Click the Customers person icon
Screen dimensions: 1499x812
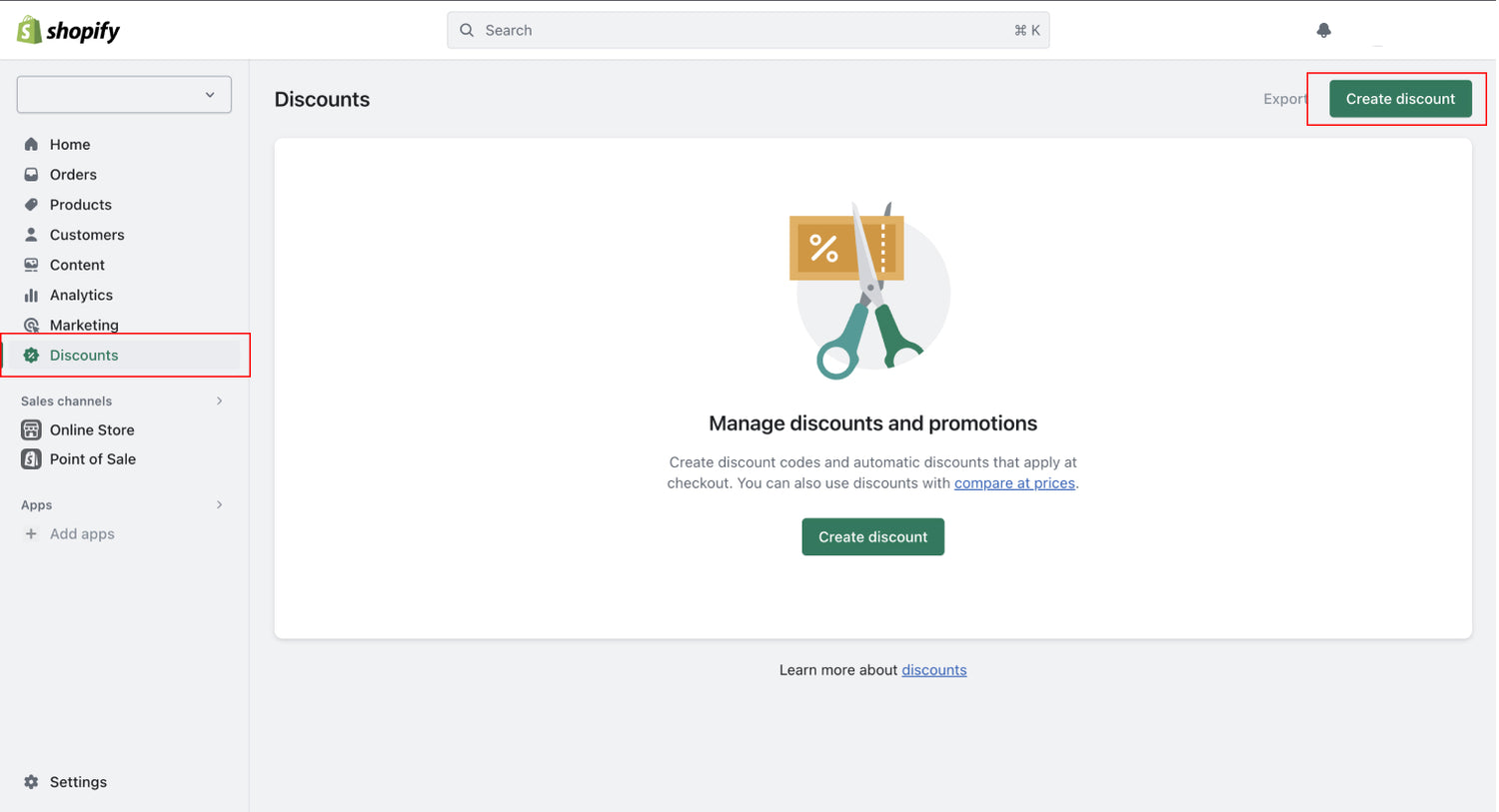pos(31,235)
